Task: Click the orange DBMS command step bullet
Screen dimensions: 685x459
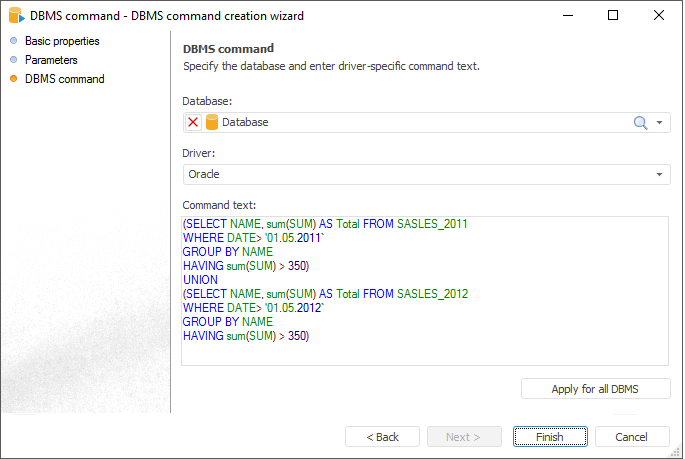Action: click(13, 79)
